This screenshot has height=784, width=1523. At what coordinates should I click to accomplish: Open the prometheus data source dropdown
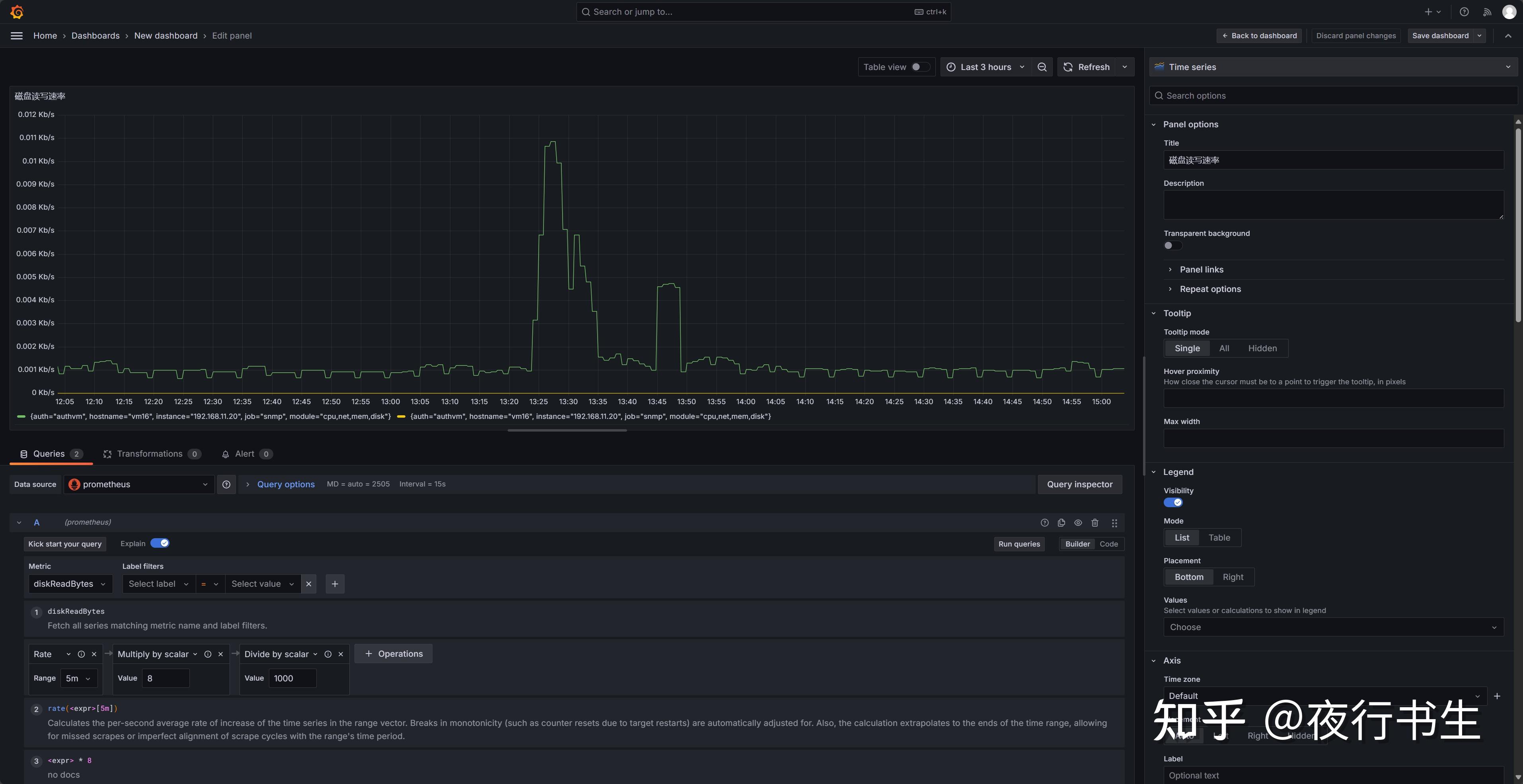coord(139,484)
